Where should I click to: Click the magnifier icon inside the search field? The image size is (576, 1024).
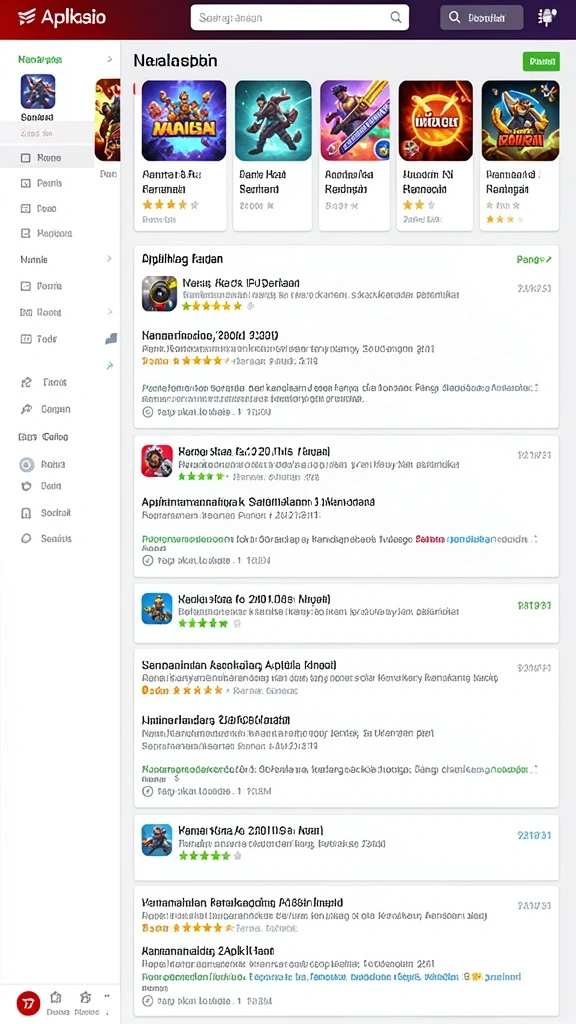396,18
